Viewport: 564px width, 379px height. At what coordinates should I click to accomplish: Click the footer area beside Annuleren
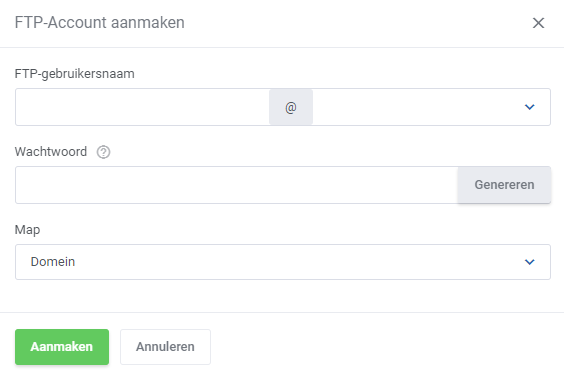(x=385, y=347)
